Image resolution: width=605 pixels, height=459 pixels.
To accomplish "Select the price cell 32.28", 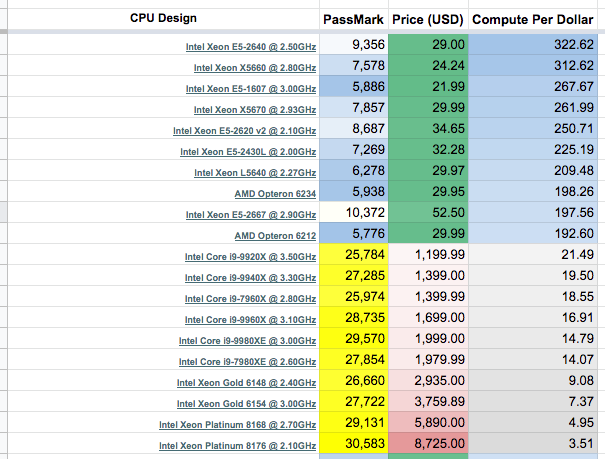I will point(428,149).
